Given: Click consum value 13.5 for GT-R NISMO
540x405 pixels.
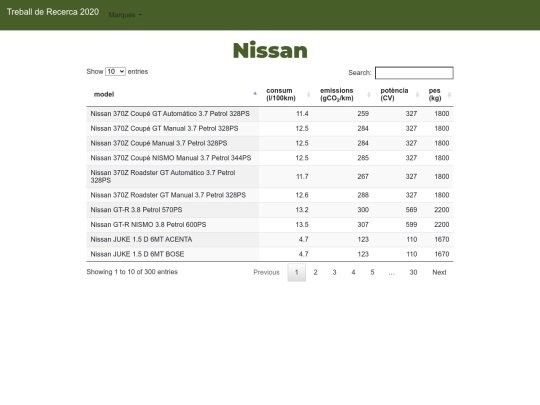Looking at the screenshot, I should pos(302,225).
